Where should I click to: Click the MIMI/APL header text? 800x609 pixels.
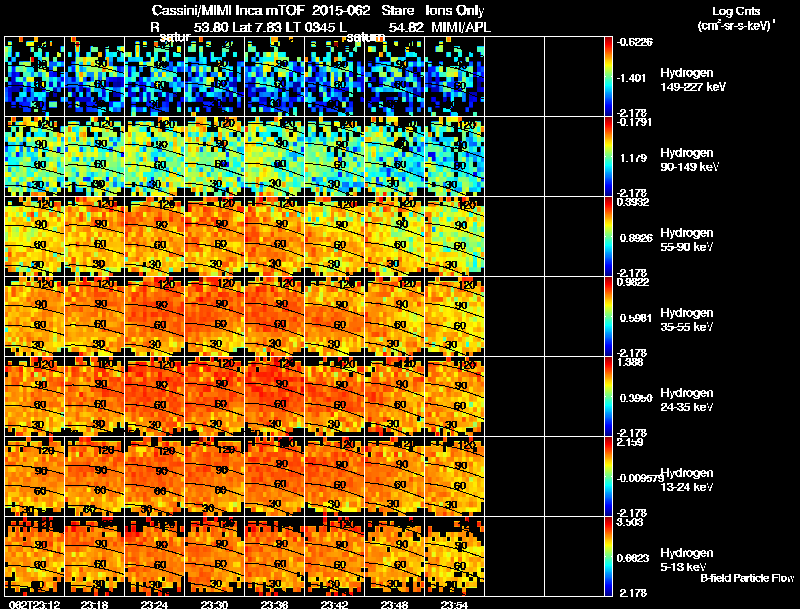point(461,27)
